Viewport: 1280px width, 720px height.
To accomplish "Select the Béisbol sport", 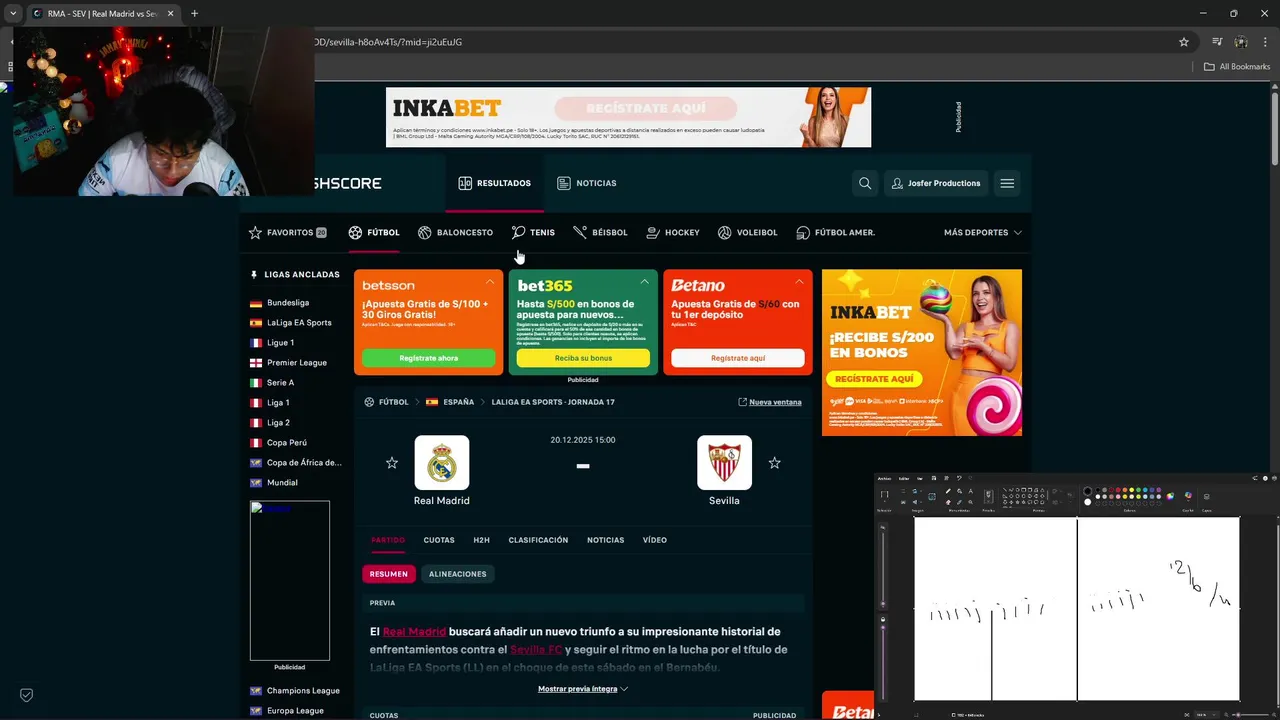I will click(600, 232).
